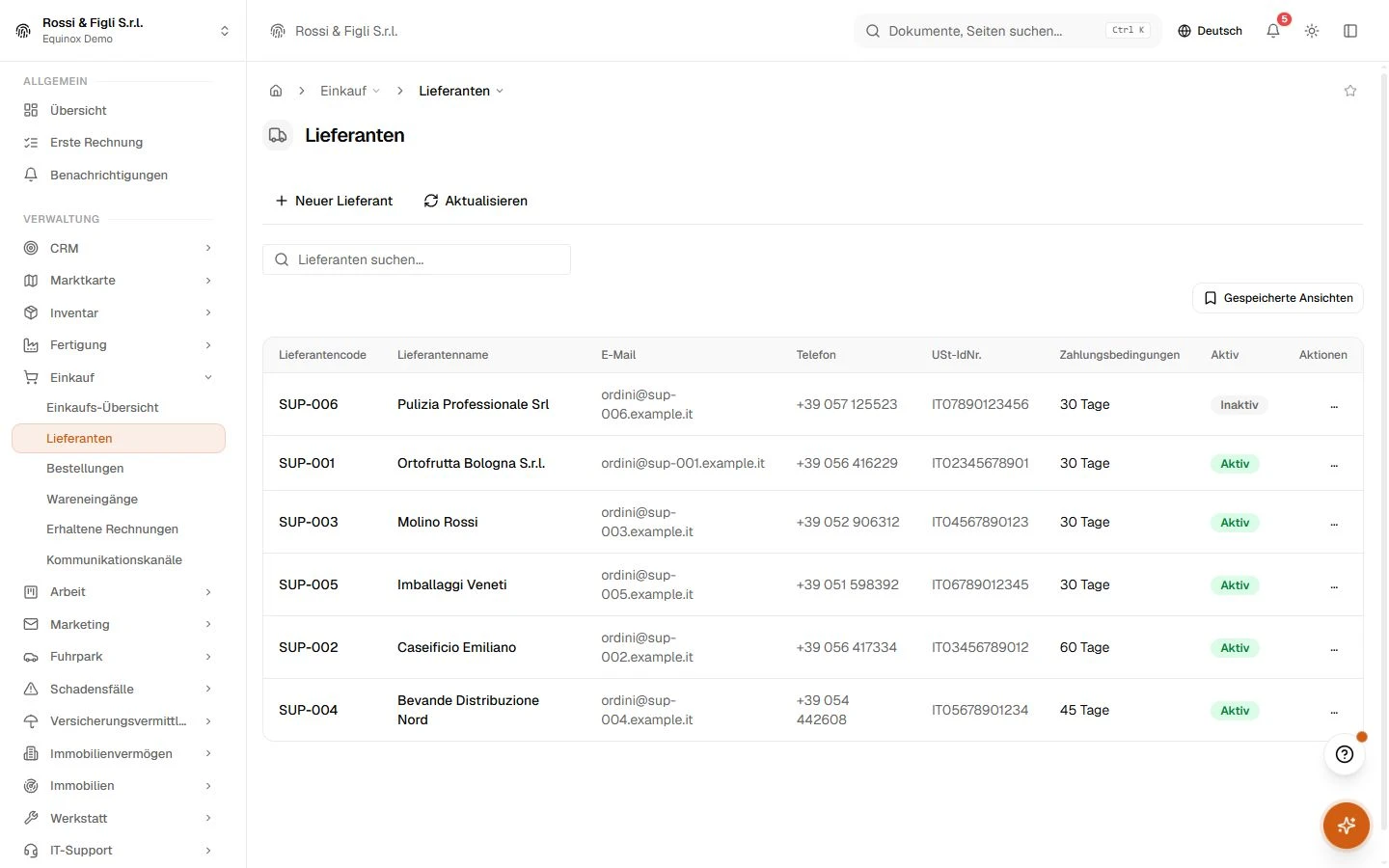Click the Aktualisieren button
The image size is (1389, 868).
point(476,201)
